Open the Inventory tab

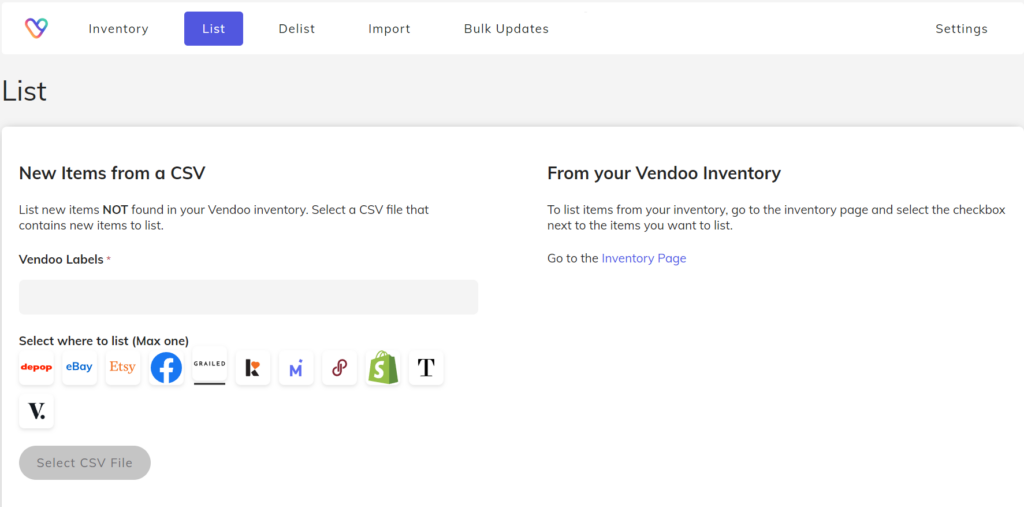point(118,29)
